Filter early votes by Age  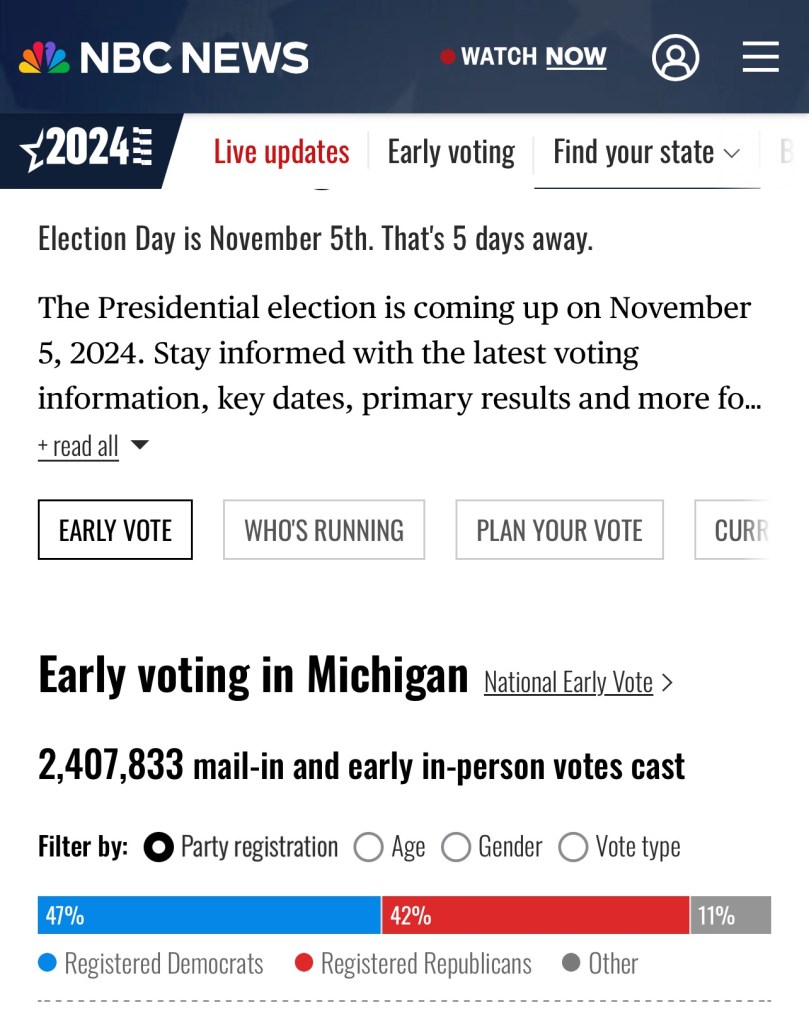(369, 847)
